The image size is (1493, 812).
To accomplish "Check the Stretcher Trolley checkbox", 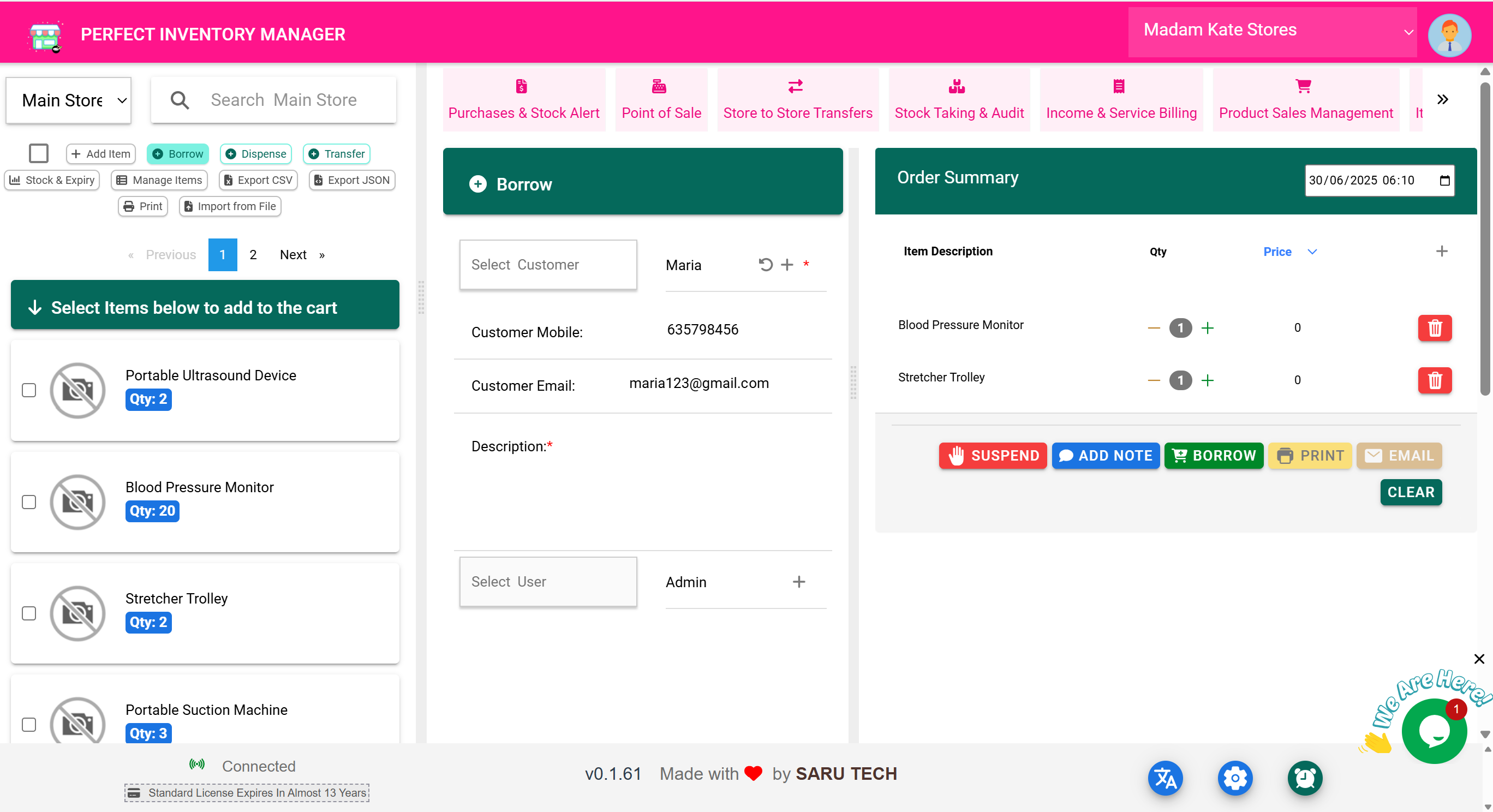I will coord(29,614).
